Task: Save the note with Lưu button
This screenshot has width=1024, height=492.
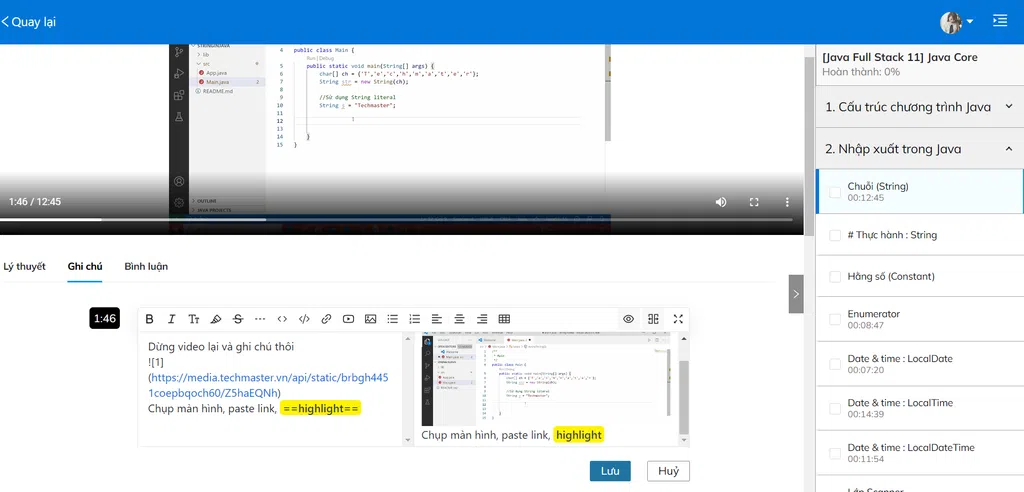Action: 610,471
